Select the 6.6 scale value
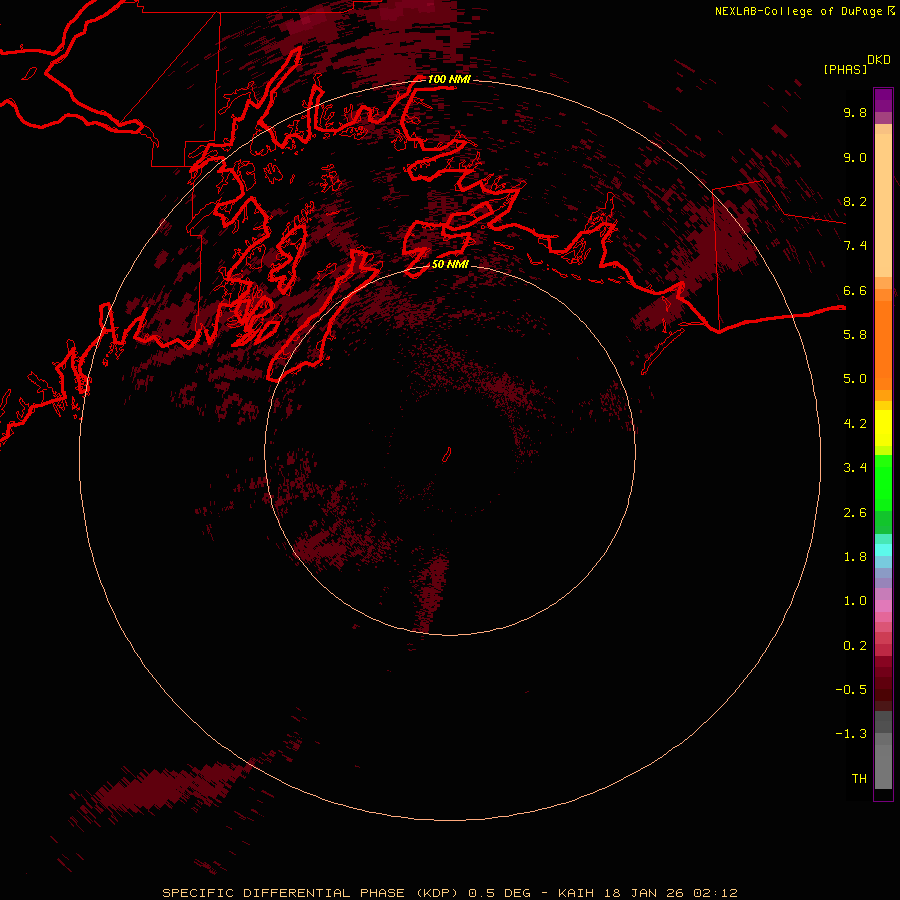This screenshot has width=900, height=900. [x=855, y=290]
